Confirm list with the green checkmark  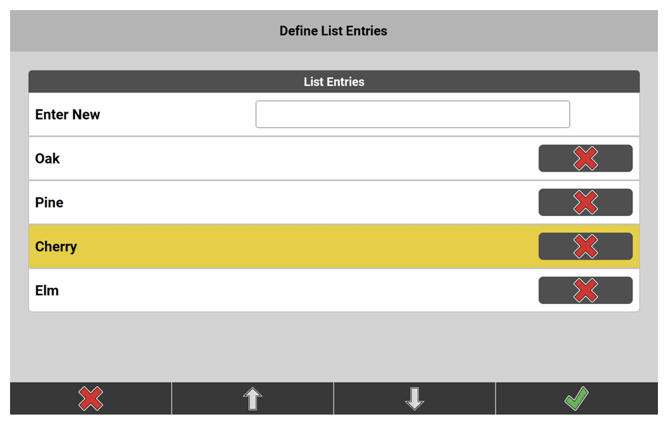click(576, 398)
